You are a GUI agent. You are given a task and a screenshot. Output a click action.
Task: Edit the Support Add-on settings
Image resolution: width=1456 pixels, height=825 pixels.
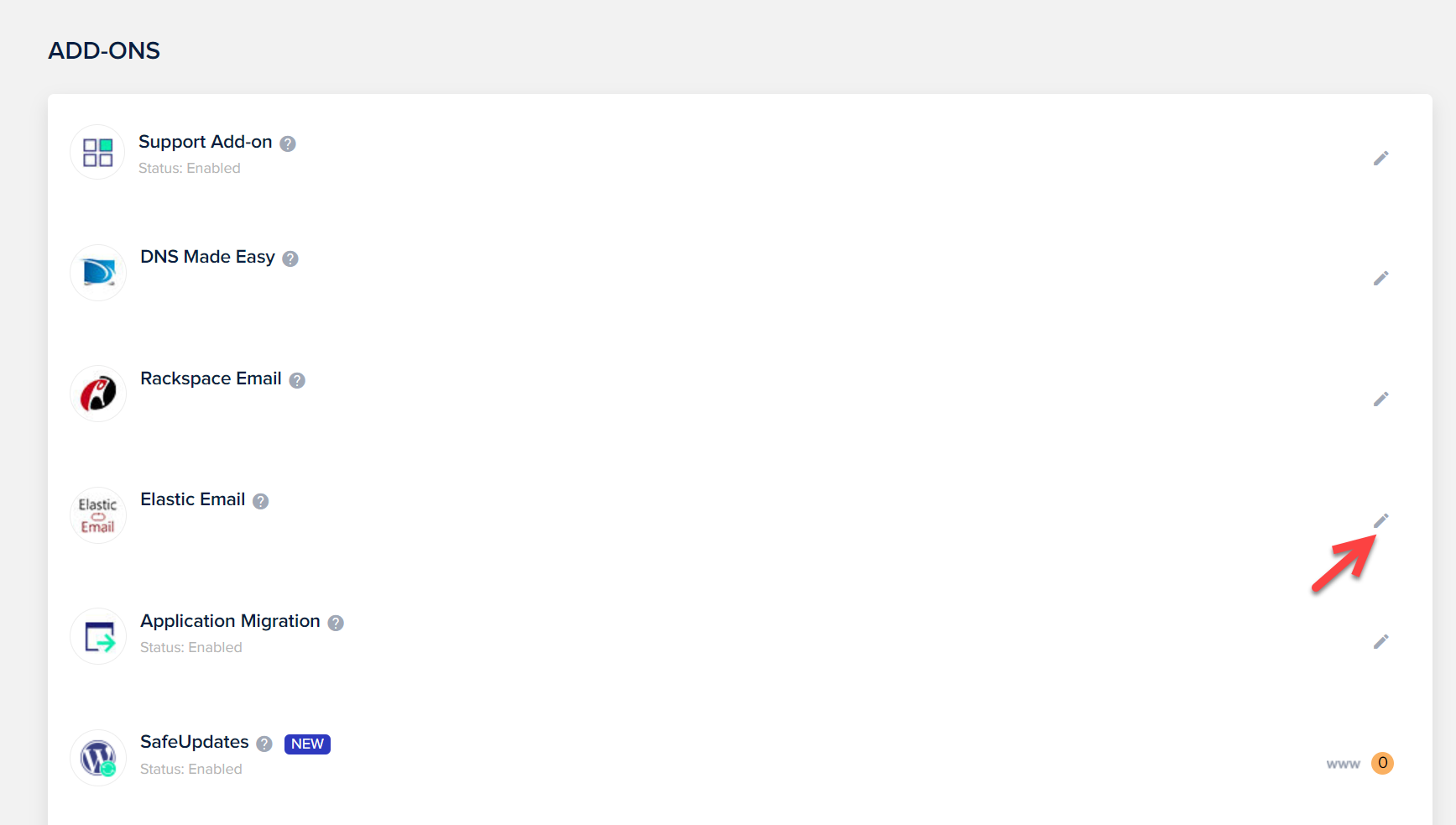click(1381, 158)
